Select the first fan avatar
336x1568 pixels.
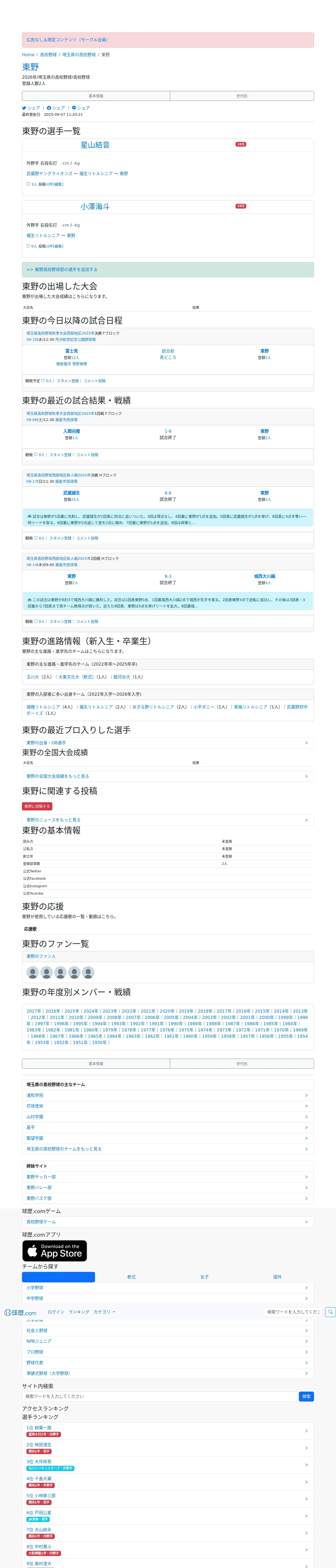(x=33, y=972)
